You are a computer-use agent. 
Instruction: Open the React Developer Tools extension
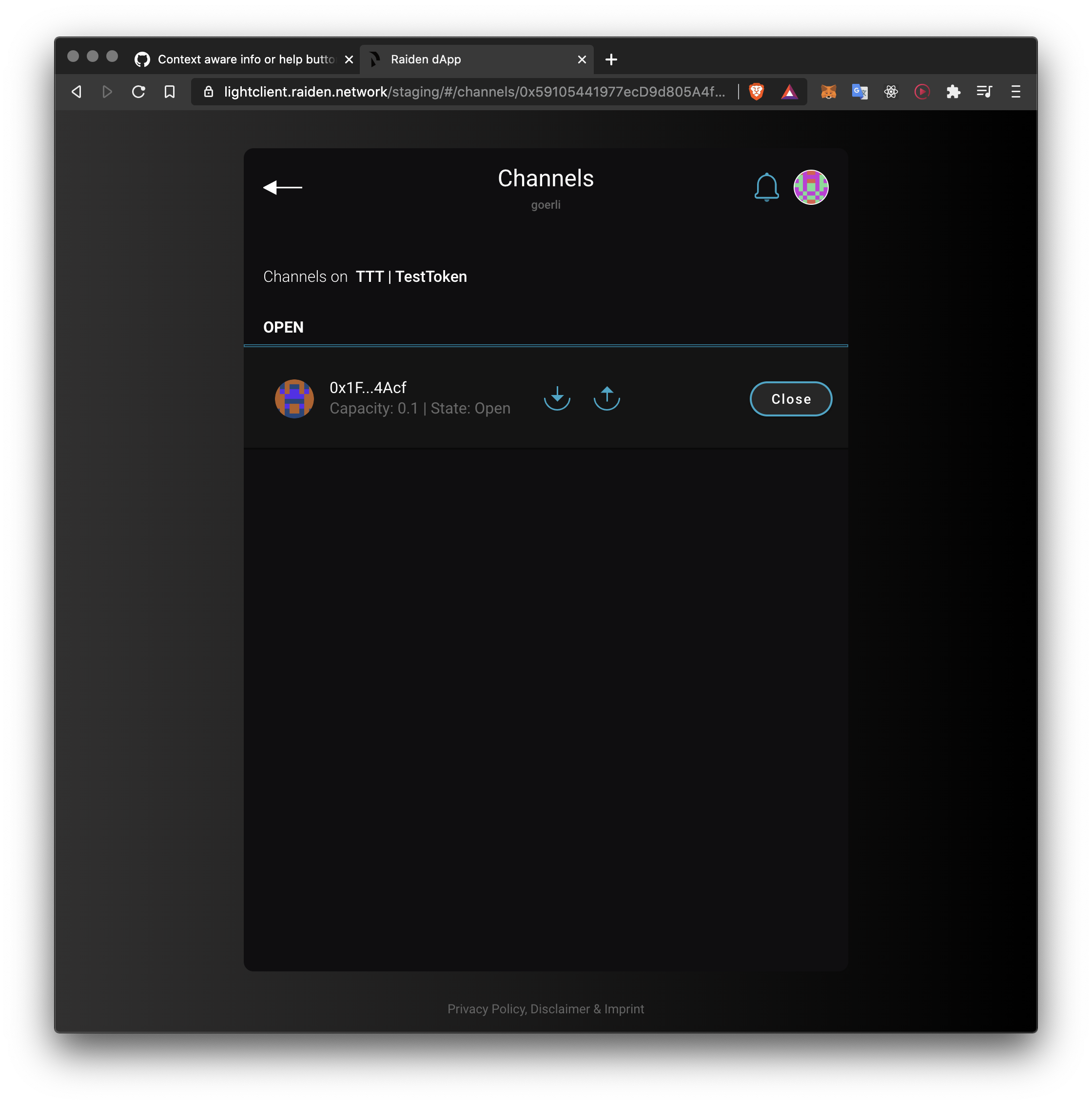(x=891, y=92)
